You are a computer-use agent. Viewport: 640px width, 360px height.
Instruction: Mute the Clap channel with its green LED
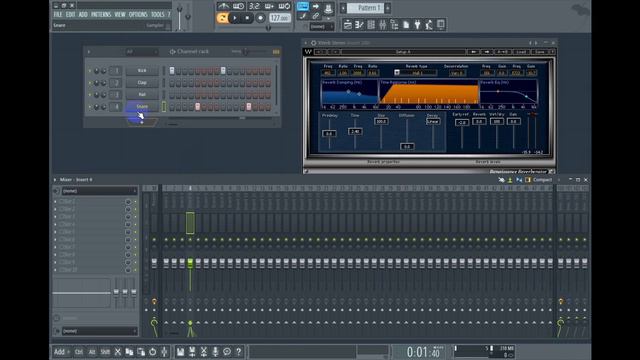(x=90, y=83)
